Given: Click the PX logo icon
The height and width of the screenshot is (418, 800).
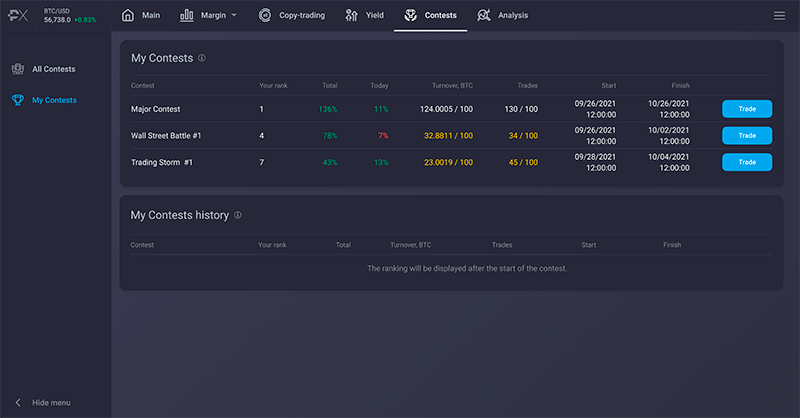Looking at the screenshot, I should point(18,15).
